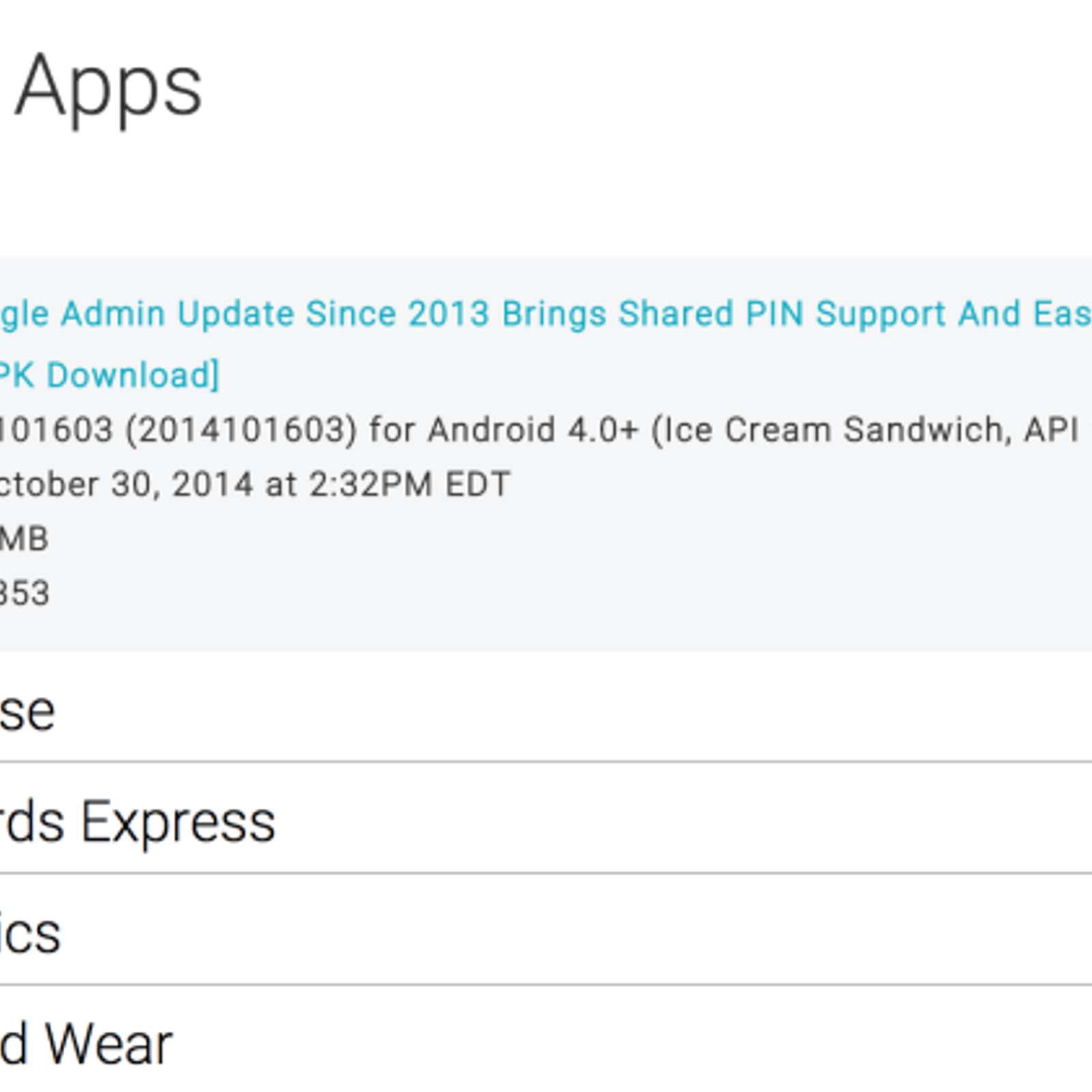Click the "MB" file size line

tap(23, 539)
